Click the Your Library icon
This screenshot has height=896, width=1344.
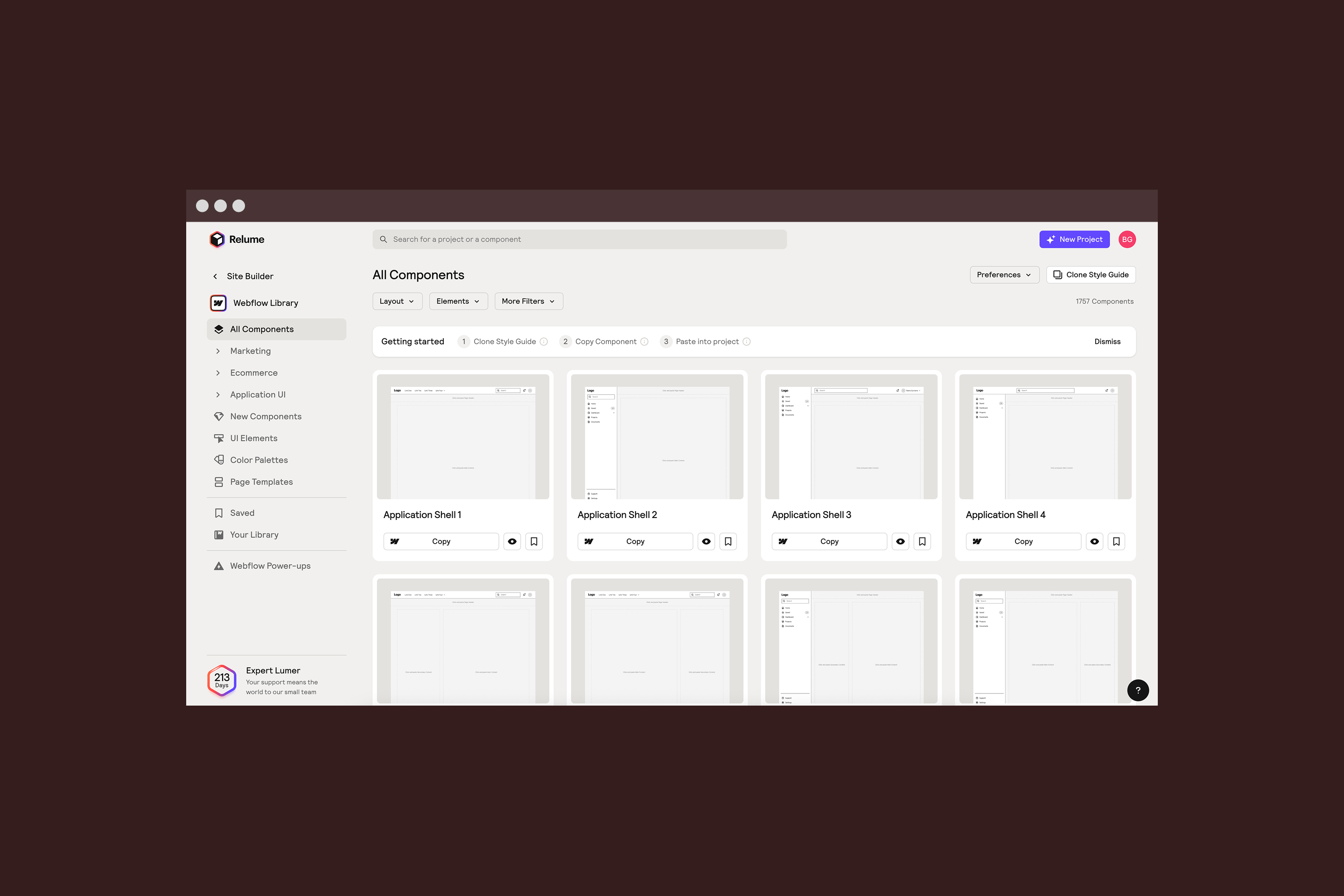218,535
